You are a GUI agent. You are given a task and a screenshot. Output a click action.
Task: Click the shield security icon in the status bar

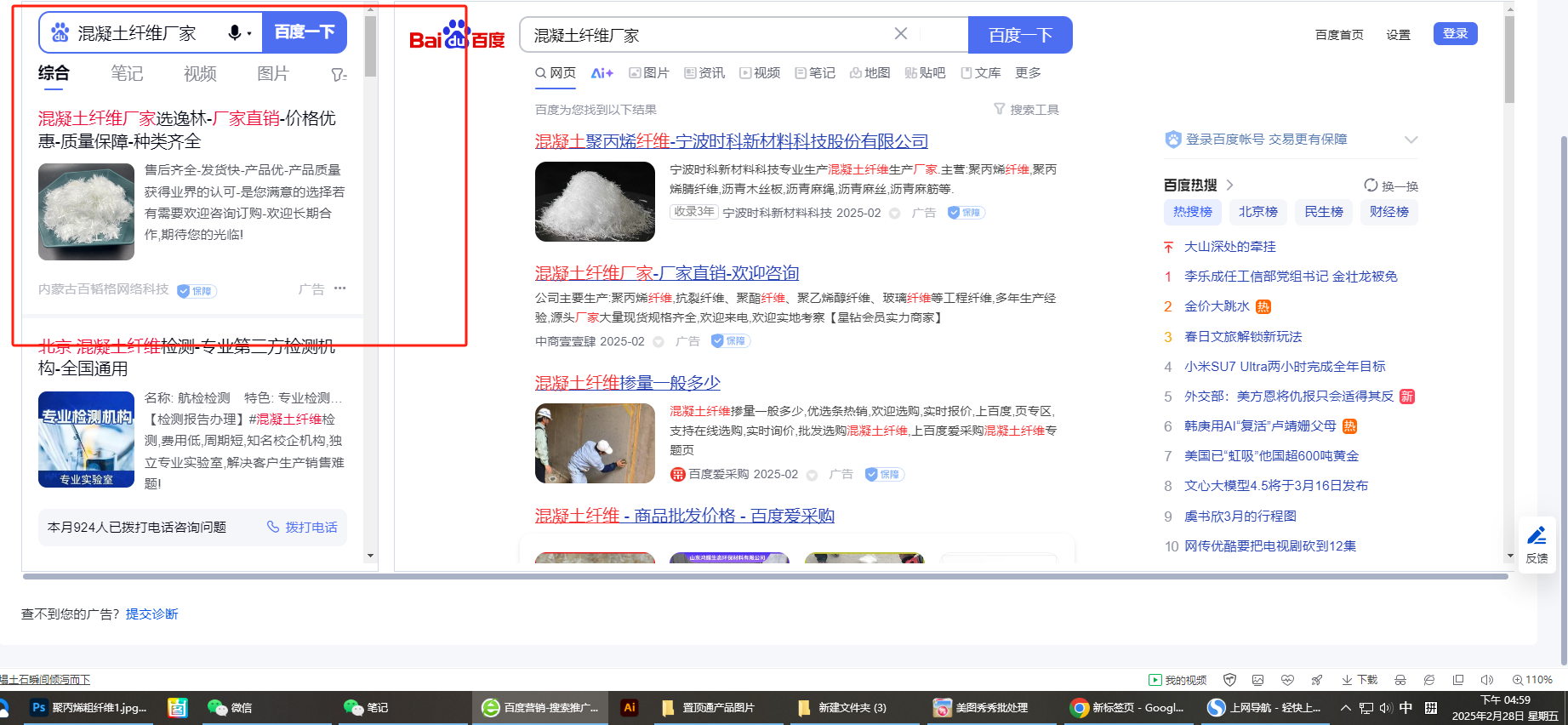(x=1229, y=680)
